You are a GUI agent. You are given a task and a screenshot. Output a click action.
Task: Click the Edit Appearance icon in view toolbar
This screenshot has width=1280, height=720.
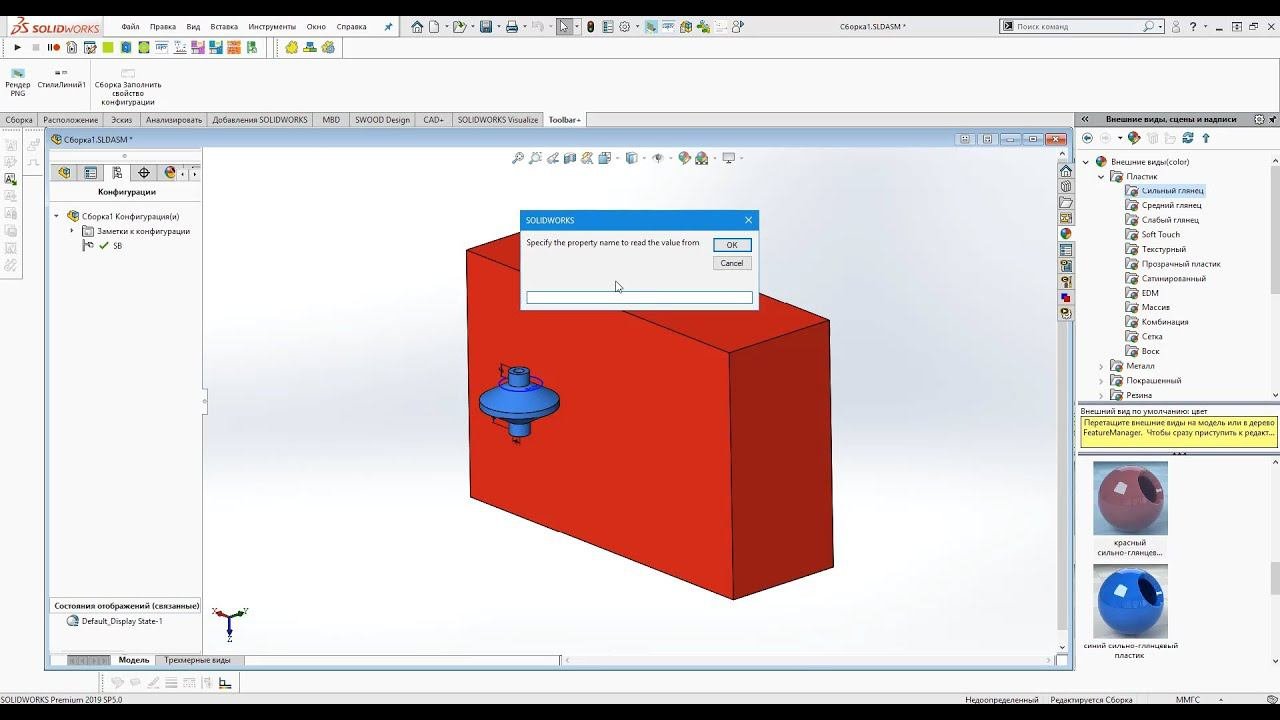[684, 158]
